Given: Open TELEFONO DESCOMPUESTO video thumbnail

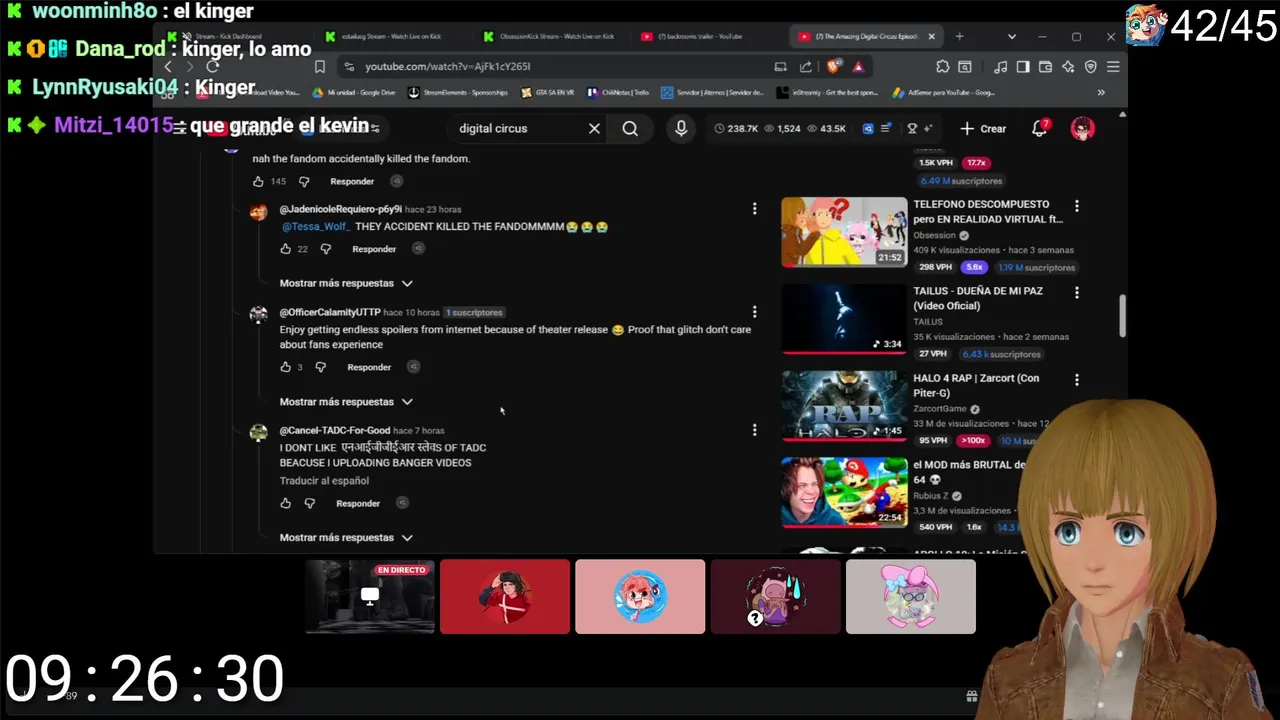Looking at the screenshot, I should 844,232.
